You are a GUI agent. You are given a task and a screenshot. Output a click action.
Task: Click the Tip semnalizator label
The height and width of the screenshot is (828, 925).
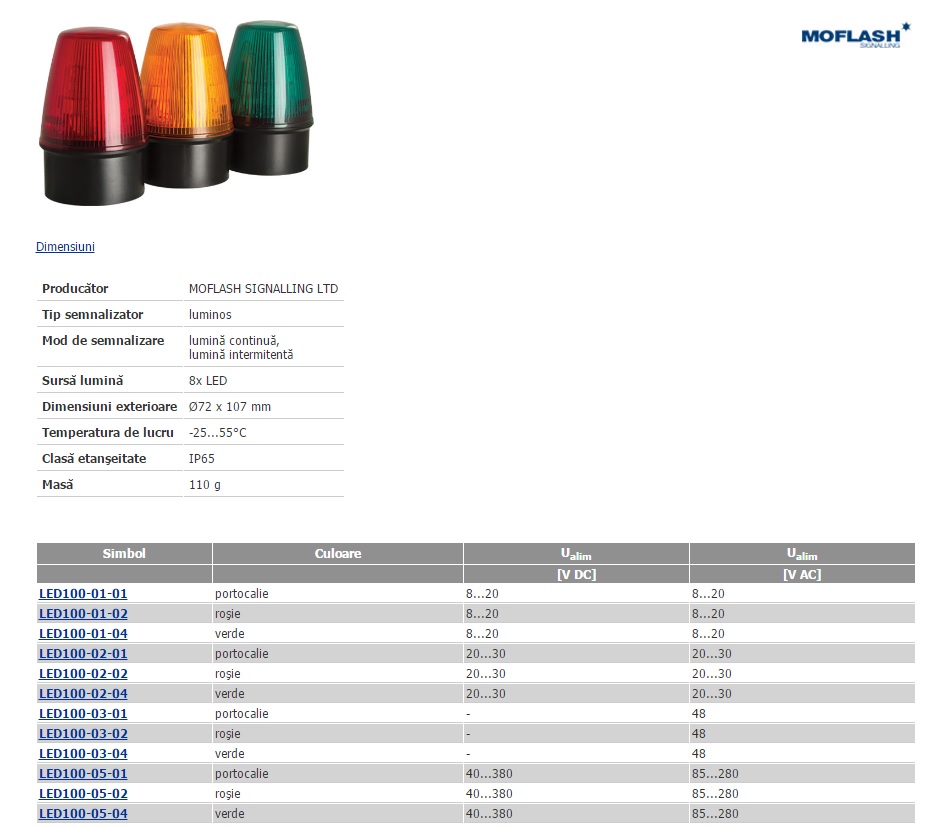click(x=93, y=314)
